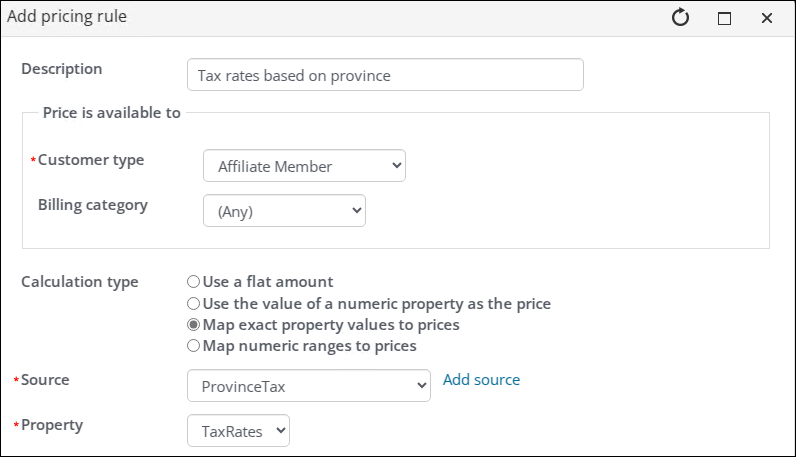Click the Billing category label
Viewport: 796px width, 457px height.
[x=93, y=205]
